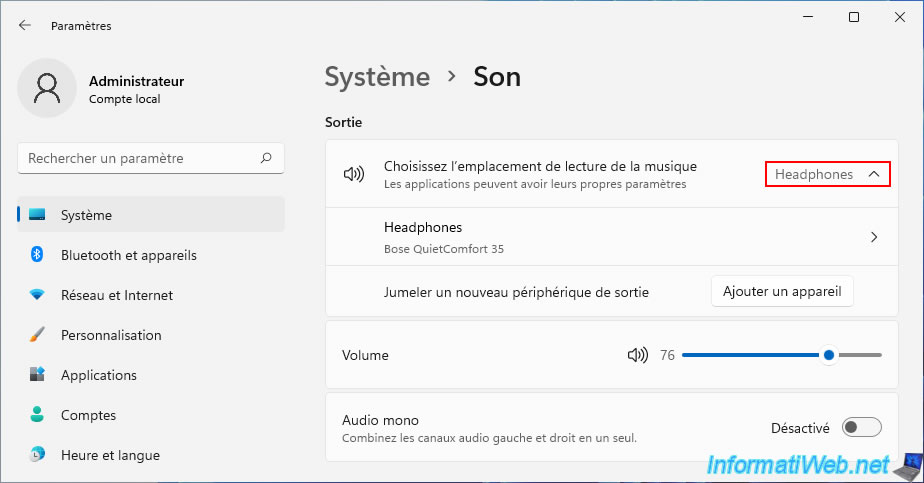The width and height of the screenshot is (924, 483).
Task: Open Headphones Bose QuietComfort 35 details chevron
Action: (873, 237)
